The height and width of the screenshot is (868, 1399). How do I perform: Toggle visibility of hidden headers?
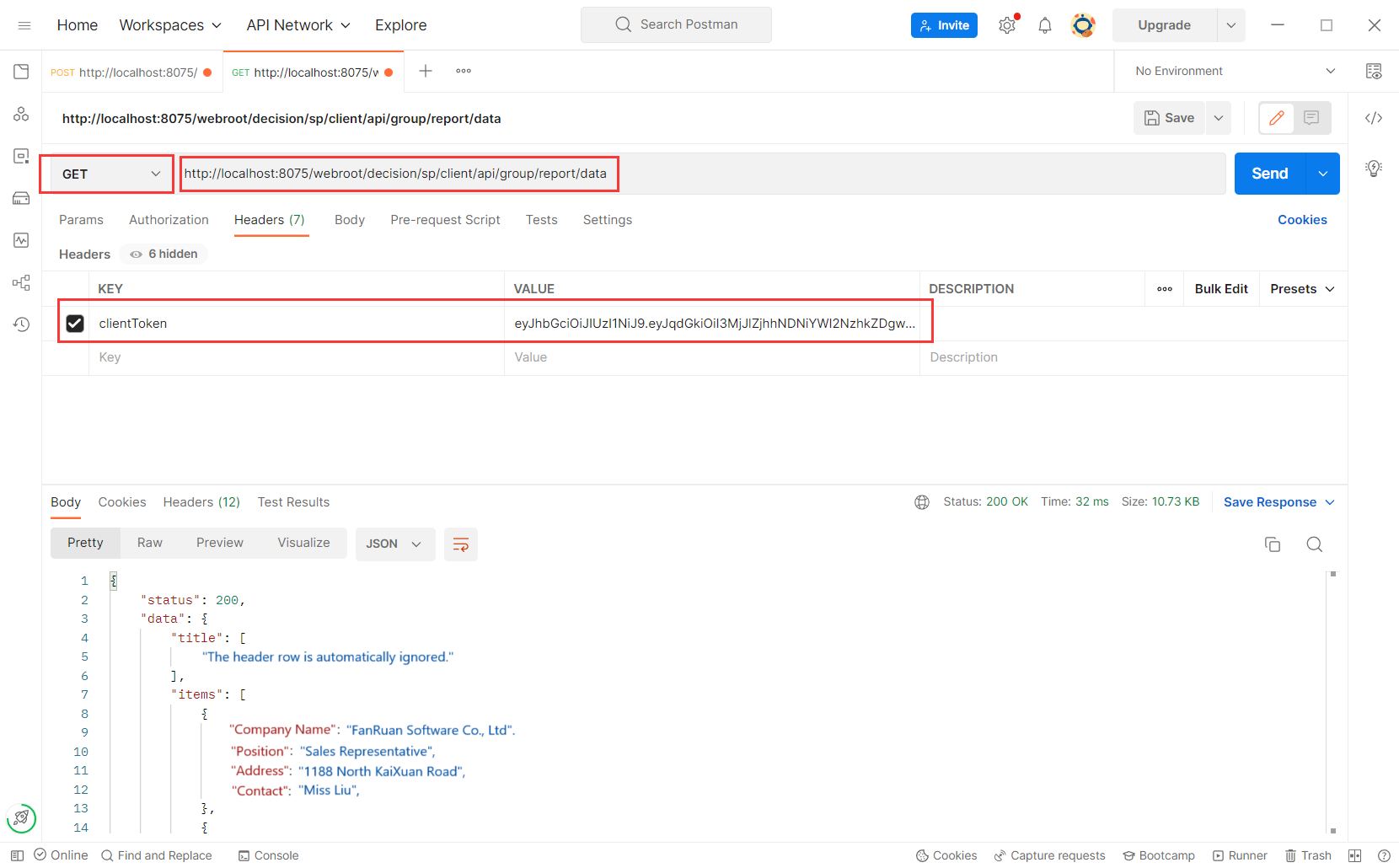point(163,254)
